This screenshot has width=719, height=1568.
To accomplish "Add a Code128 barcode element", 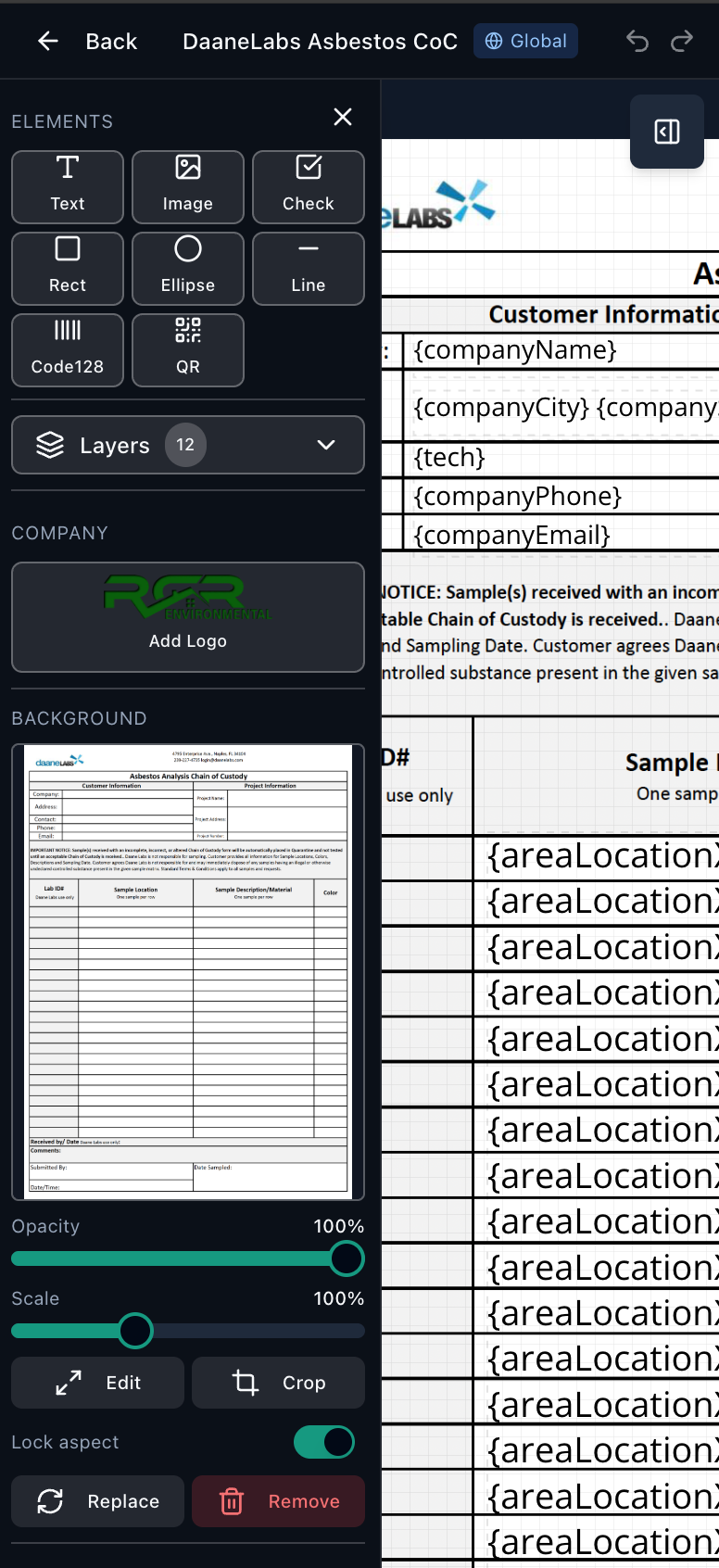I will (68, 350).
